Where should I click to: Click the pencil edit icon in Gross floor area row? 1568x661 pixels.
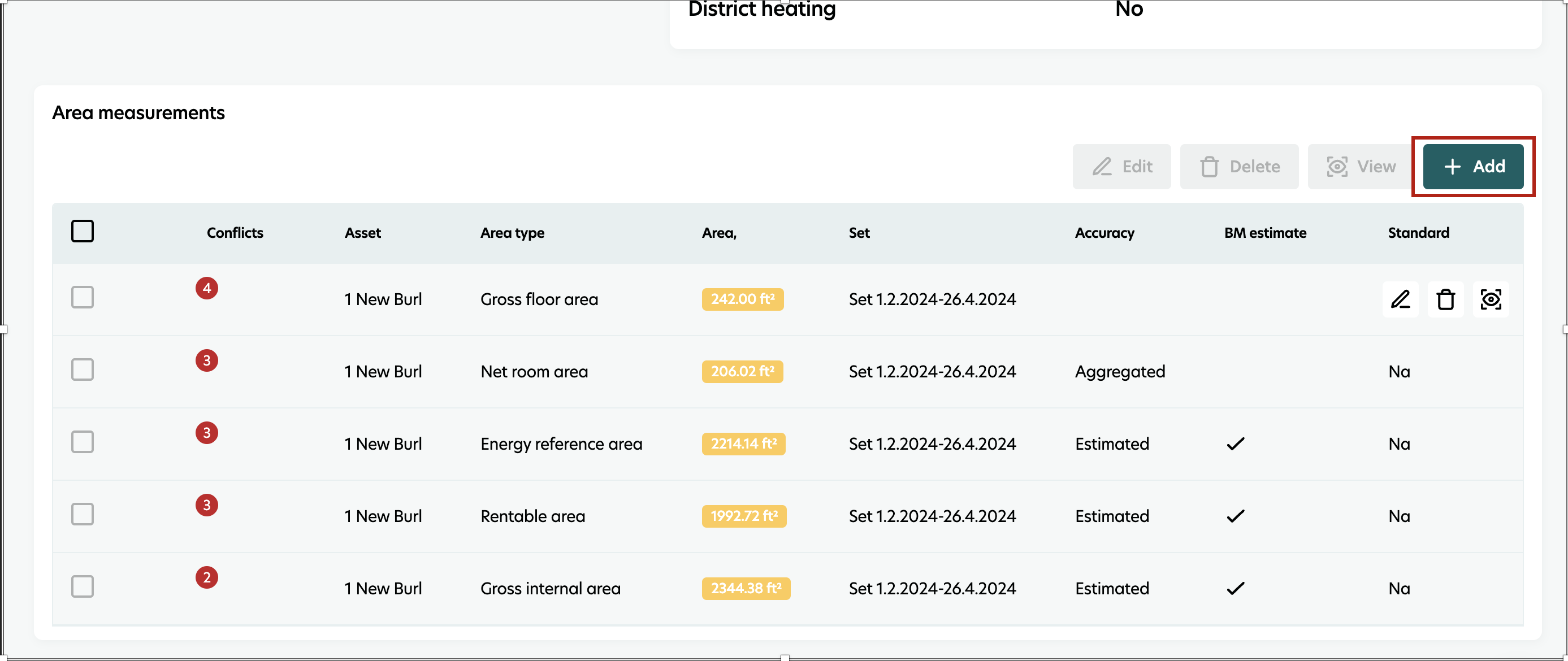tap(1400, 299)
